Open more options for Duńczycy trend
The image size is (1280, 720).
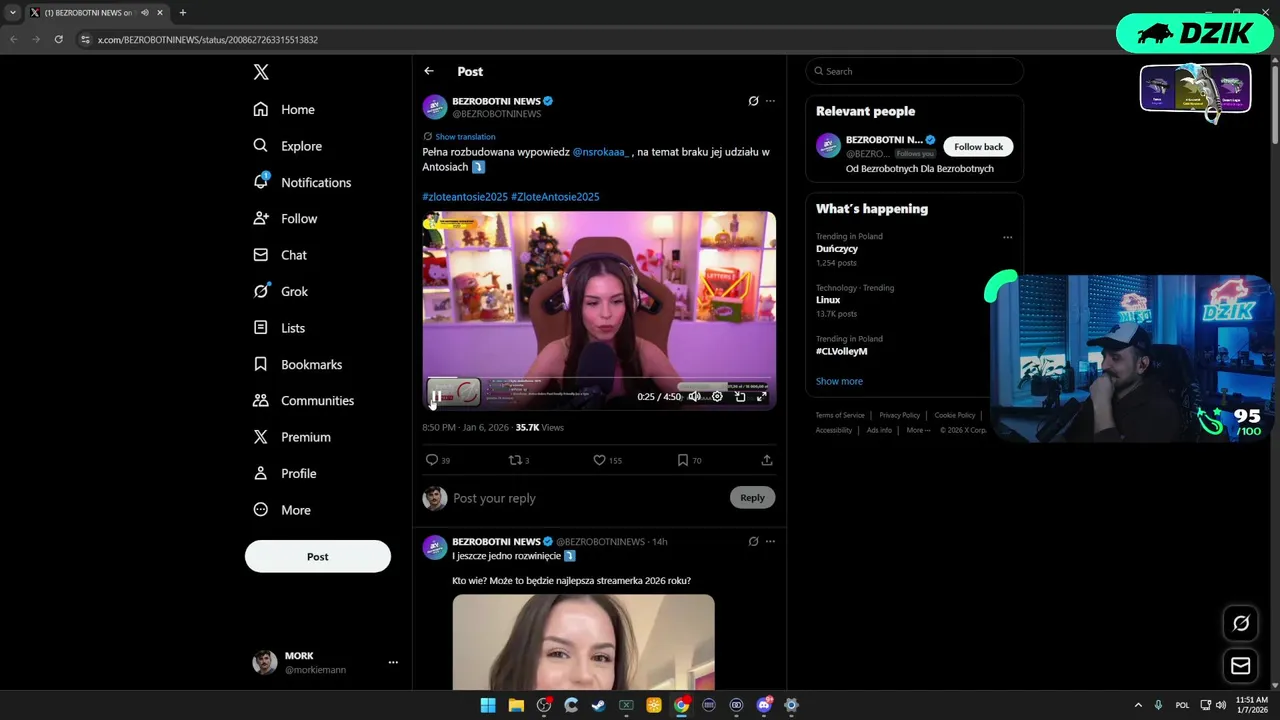tap(1007, 237)
